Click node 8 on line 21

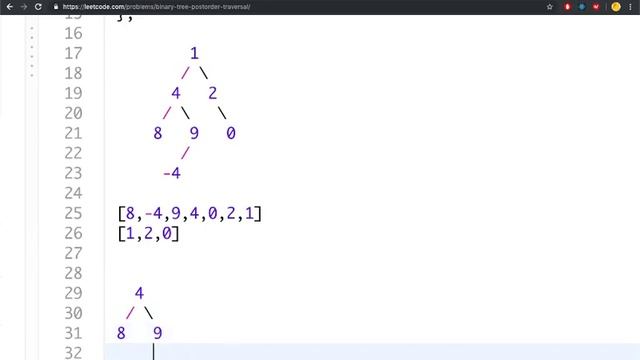(158, 133)
